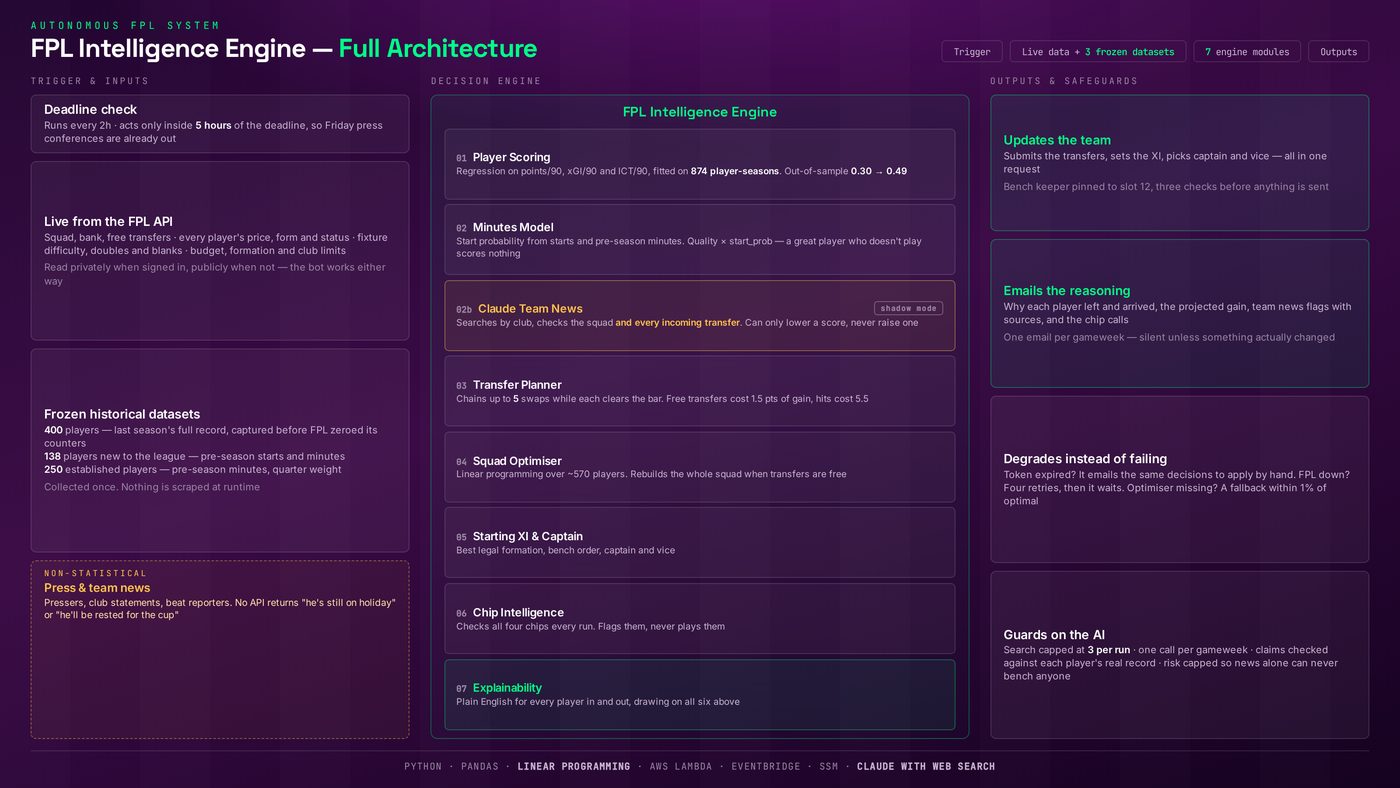Click the 'AUTONOMOUS FPL SYSTEM' overline text
This screenshot has width=1400, height=788.
tap(125, 25)
